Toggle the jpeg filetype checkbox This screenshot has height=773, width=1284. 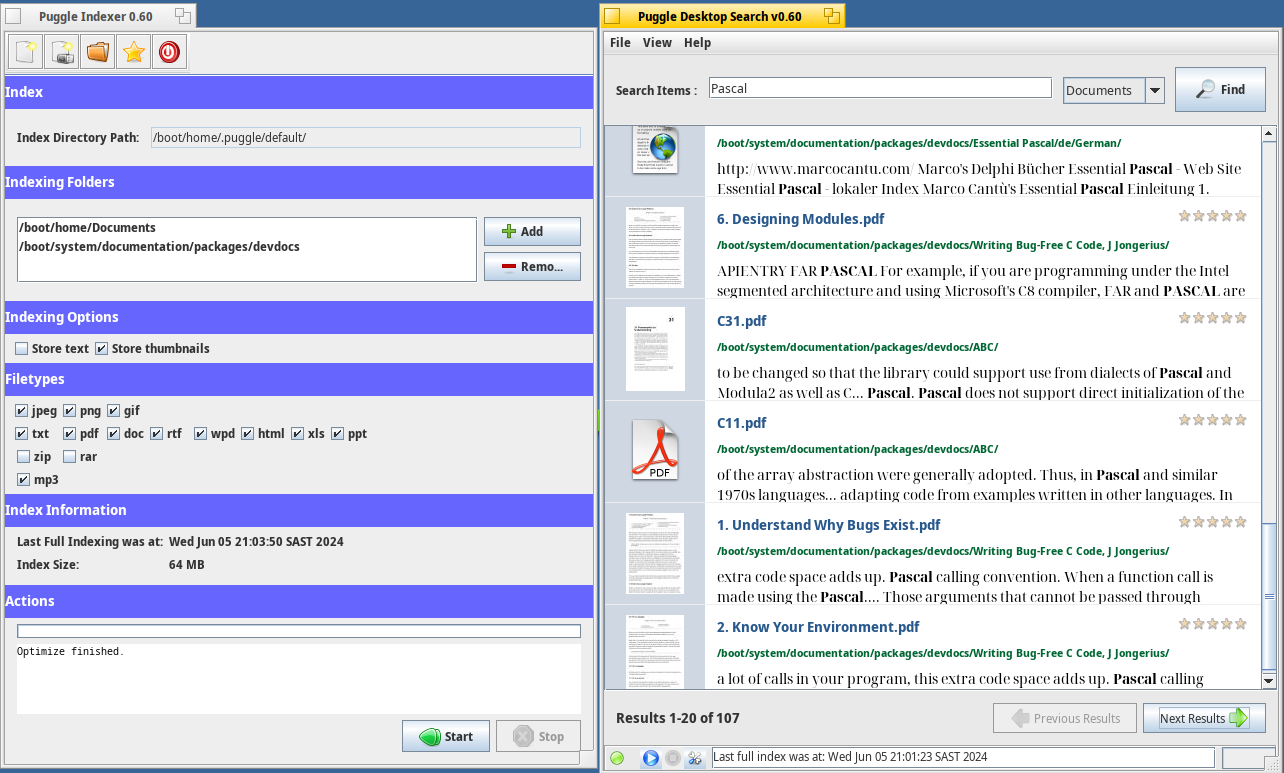coord(22,411)
